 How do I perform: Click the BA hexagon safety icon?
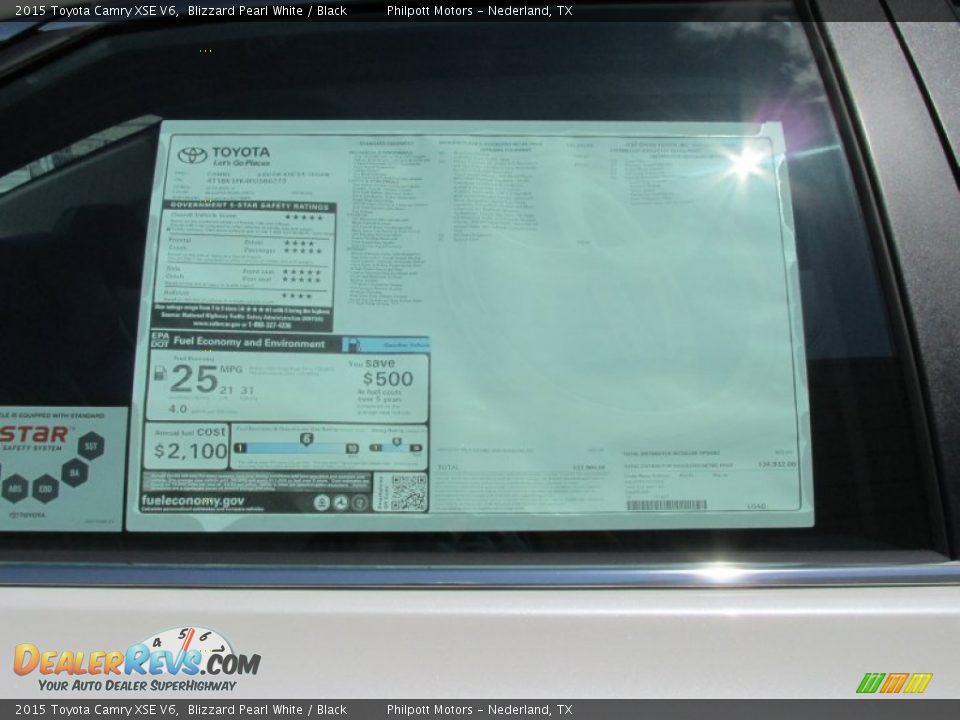pos(75,473)
